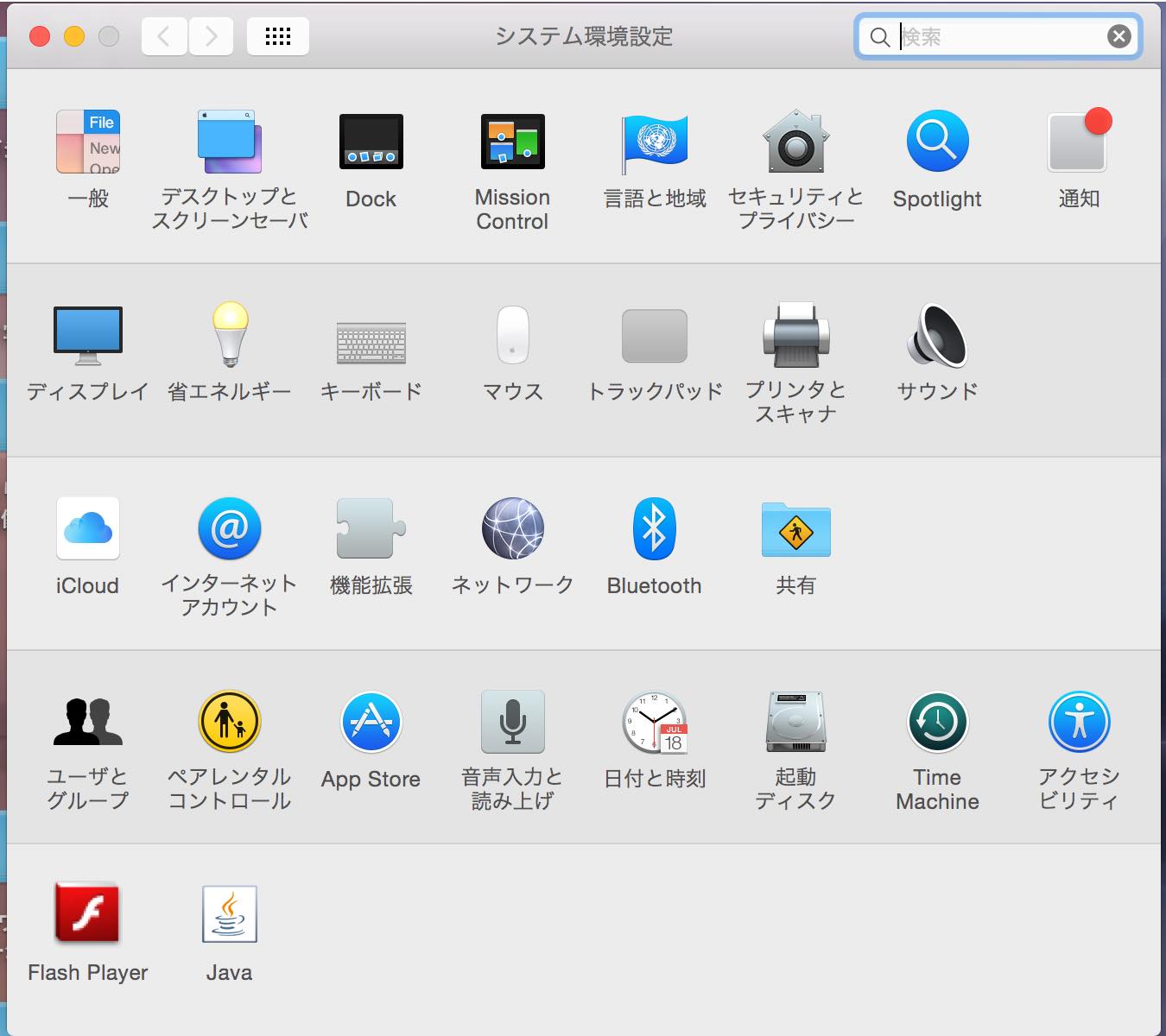This screenshot has height=1036, width=1166.
Task: Open the 一般 (General) preferences icon
Action: (88, 142)
